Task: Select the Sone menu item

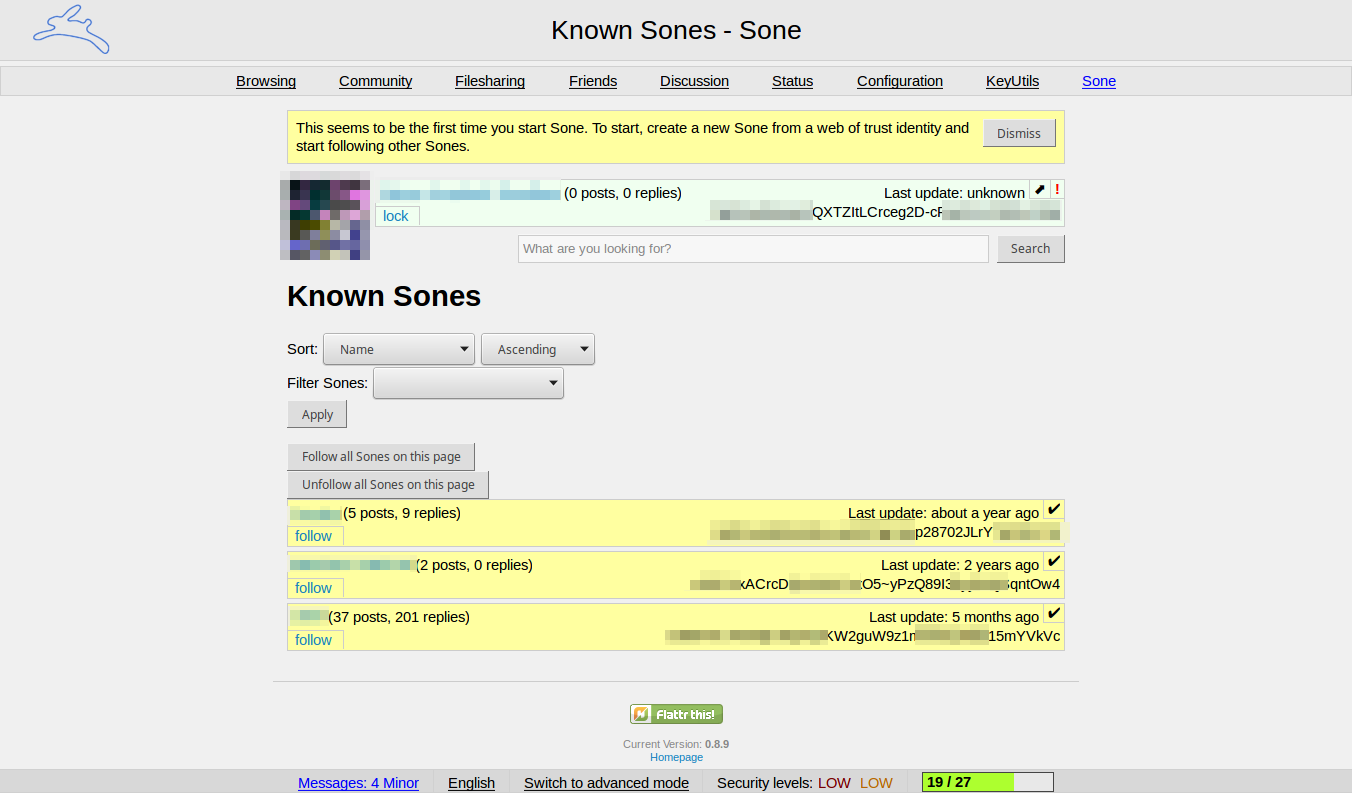Action: tap(1099, 81)
